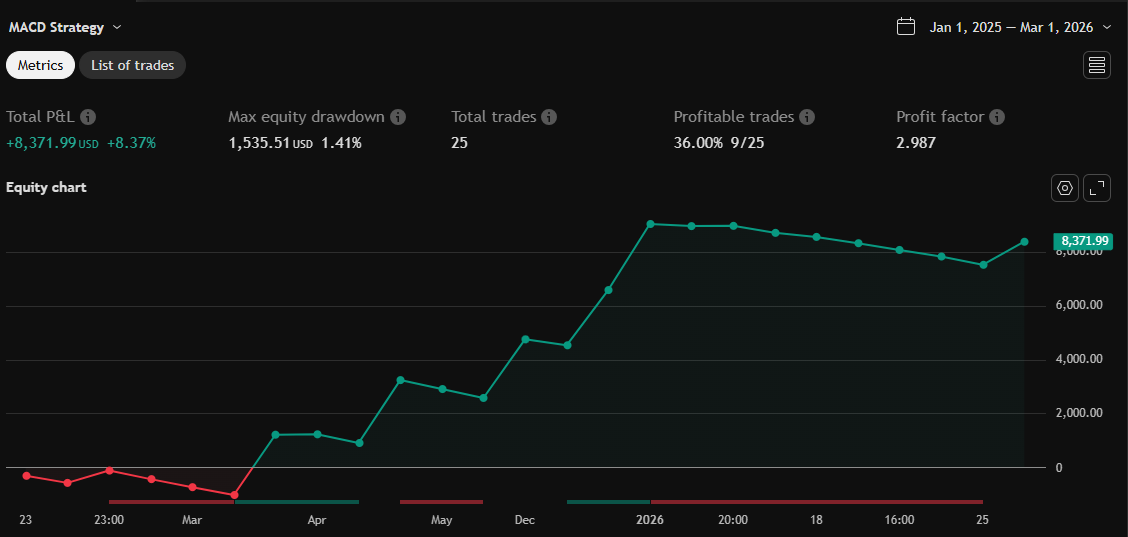Image resolution: width=1128 pixels, height=537 pixels.
Task: Open the date range chevron after Mar 1, 2026
Action: point(1107,27)
